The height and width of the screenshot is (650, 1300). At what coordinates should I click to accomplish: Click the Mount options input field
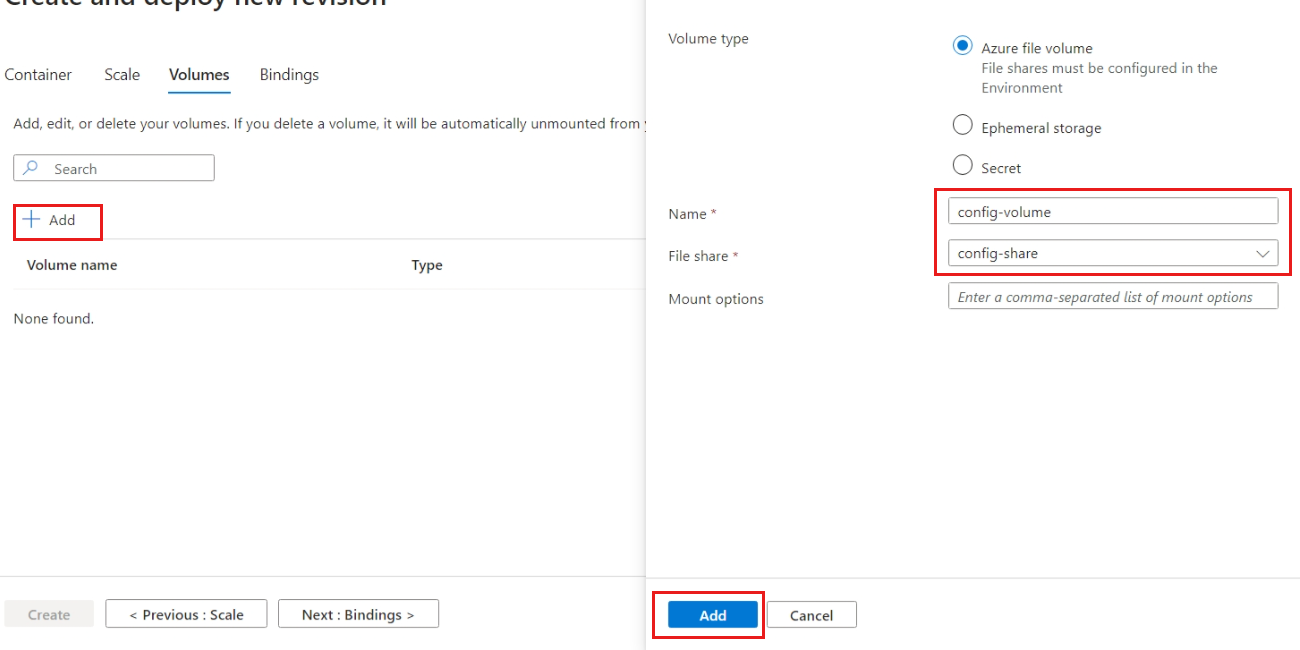pos(1112,295)
